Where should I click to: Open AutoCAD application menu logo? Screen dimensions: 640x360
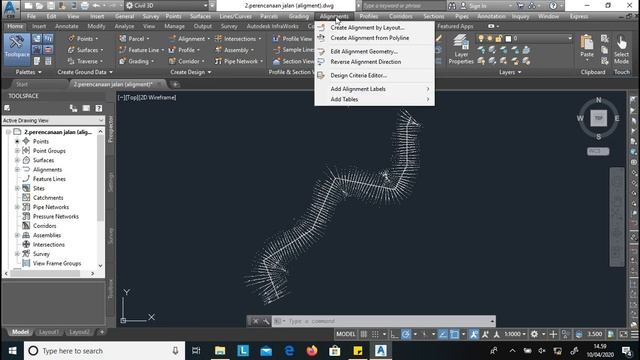[10, 9]
